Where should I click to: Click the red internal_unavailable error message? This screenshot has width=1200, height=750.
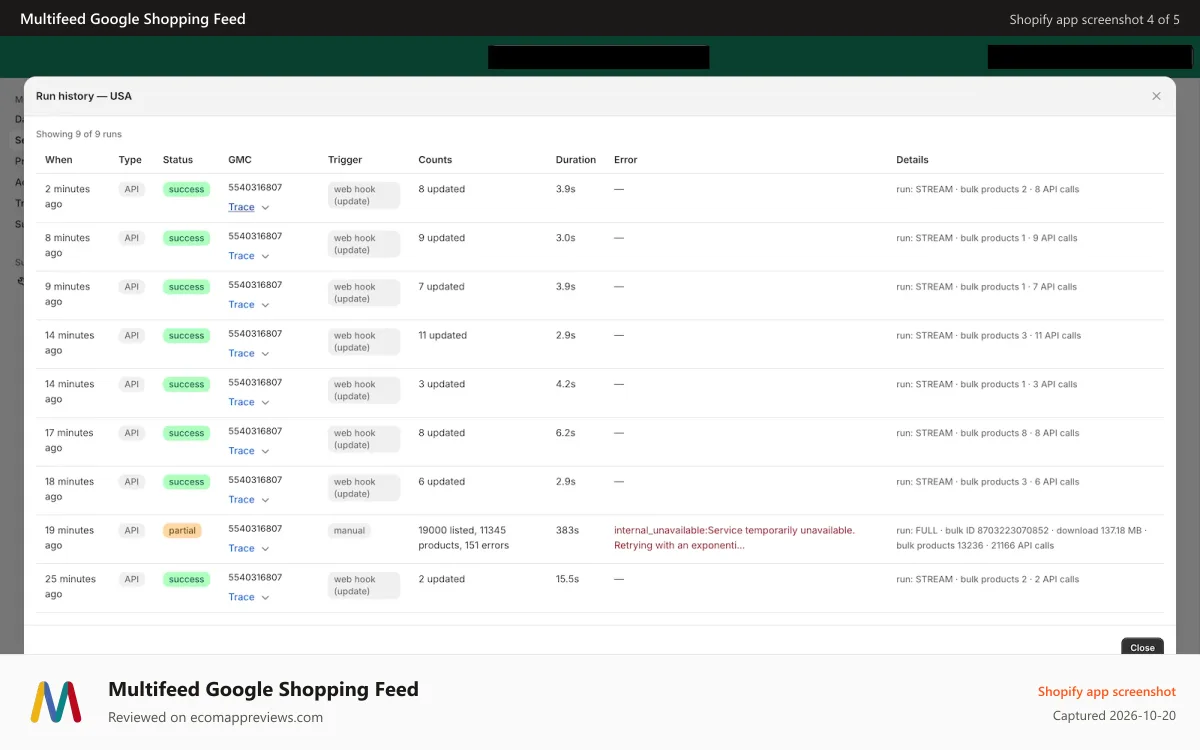pyautogui.click(x=734, y=538)
